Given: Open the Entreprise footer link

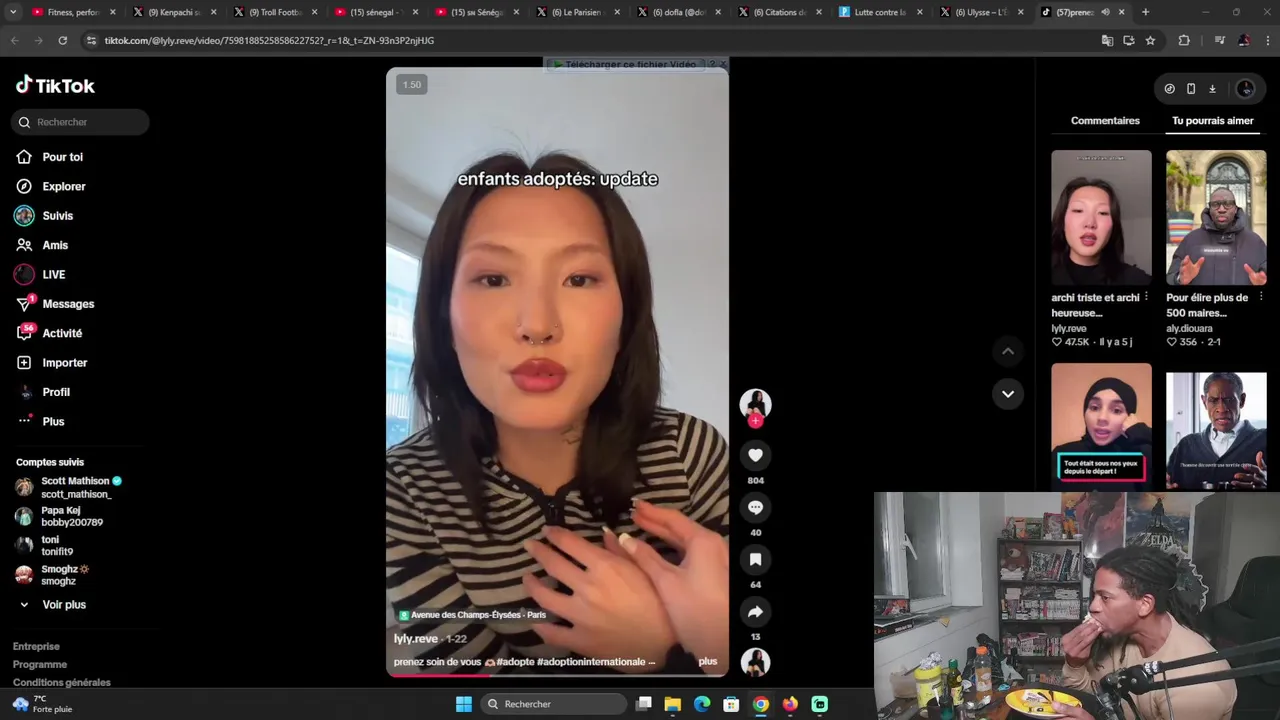Looking at the screenshot, I should click(x=36, y=646).
